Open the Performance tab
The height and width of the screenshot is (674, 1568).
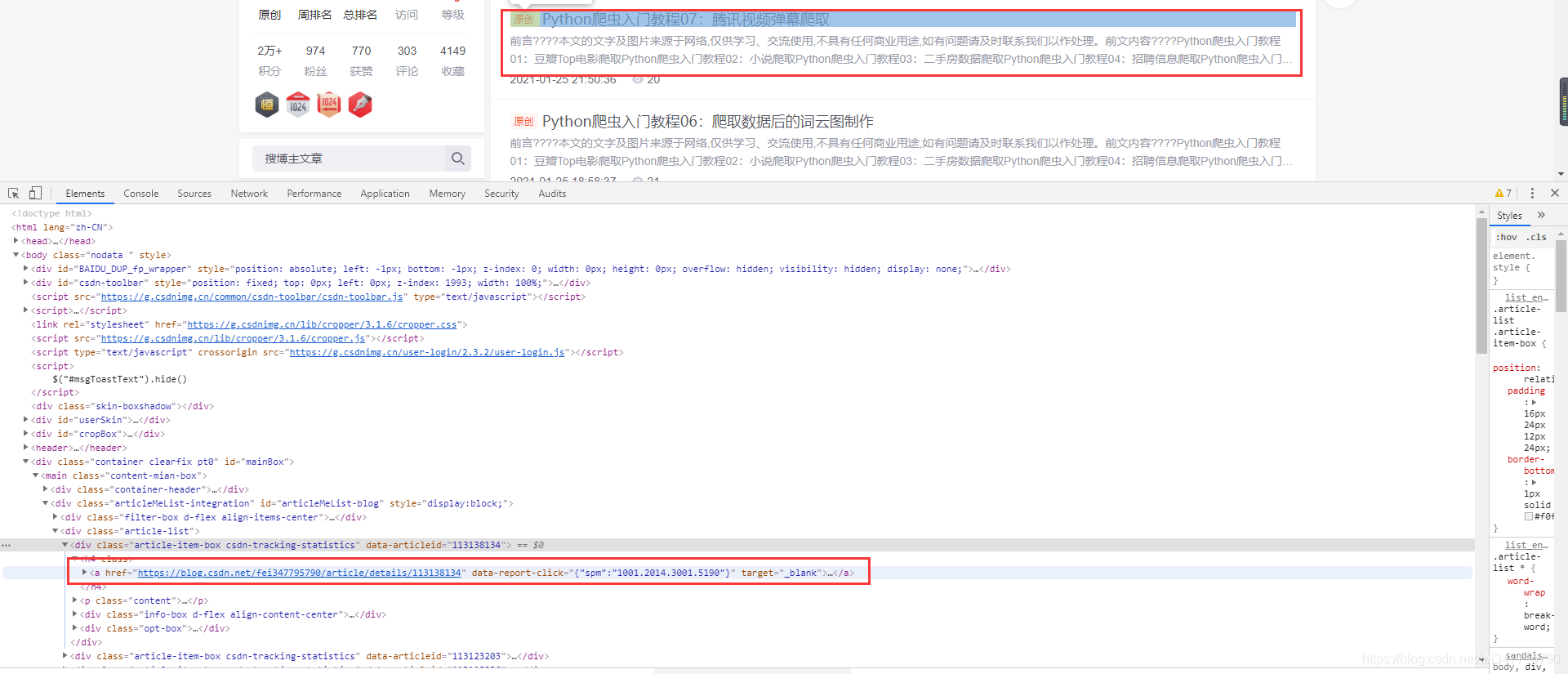click(x=314, y=194)
